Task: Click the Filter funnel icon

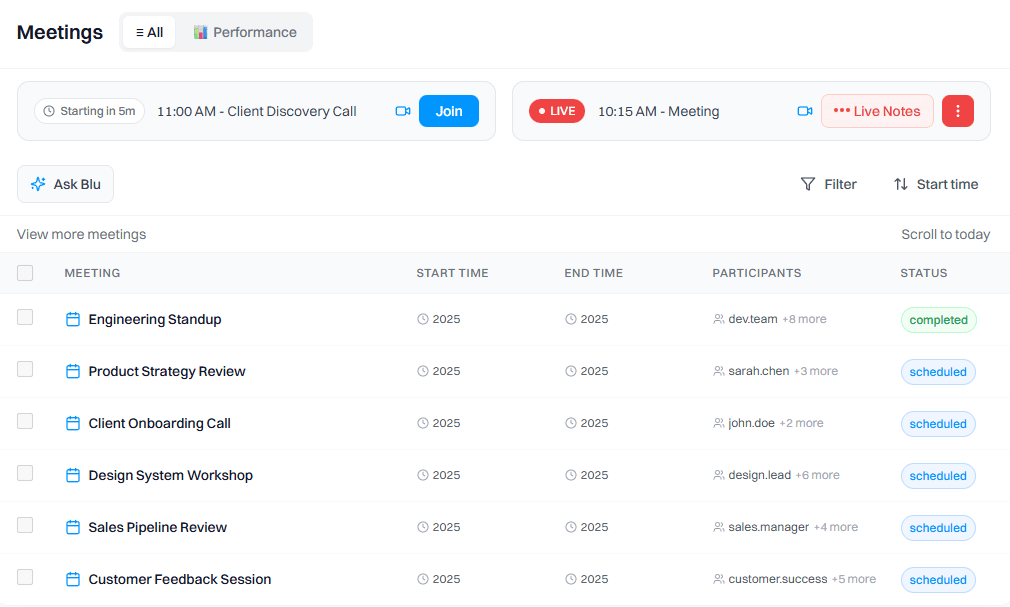Action: tap(807, 184)
